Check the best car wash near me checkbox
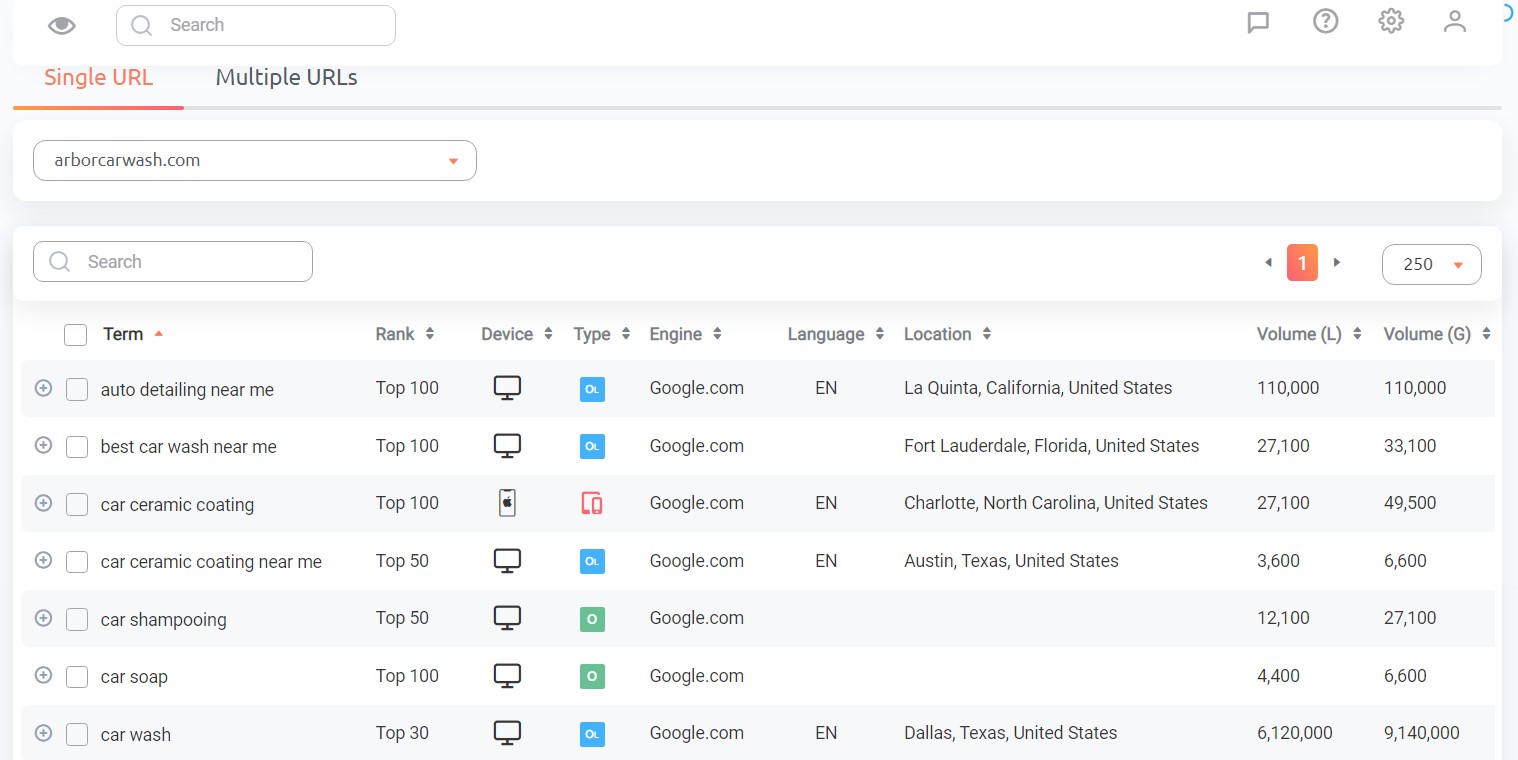Screen dimensions: 1518x760 pos(77,447)
